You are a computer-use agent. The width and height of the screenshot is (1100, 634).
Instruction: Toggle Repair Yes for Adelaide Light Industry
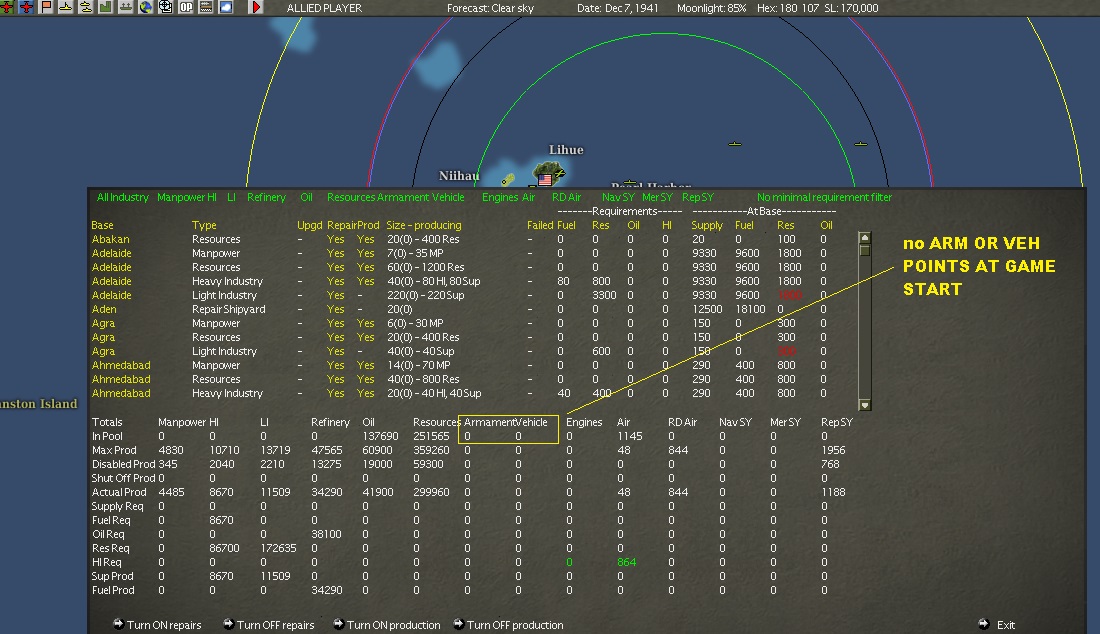(x=335, y=295)
